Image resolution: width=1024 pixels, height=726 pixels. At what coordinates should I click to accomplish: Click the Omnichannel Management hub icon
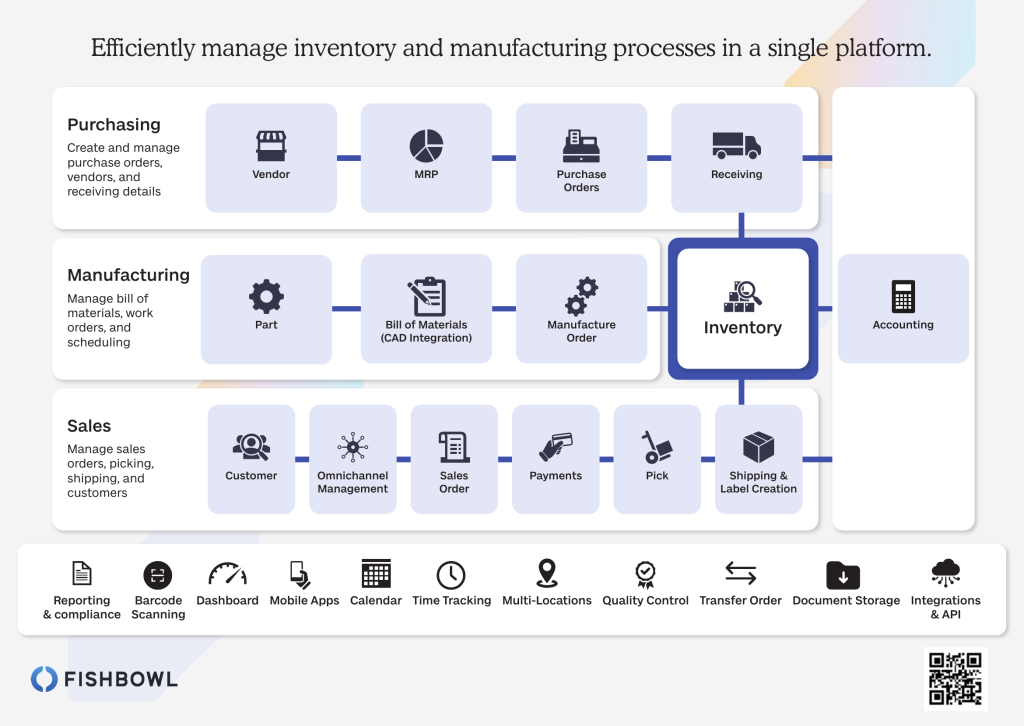[x=353, y=447]
